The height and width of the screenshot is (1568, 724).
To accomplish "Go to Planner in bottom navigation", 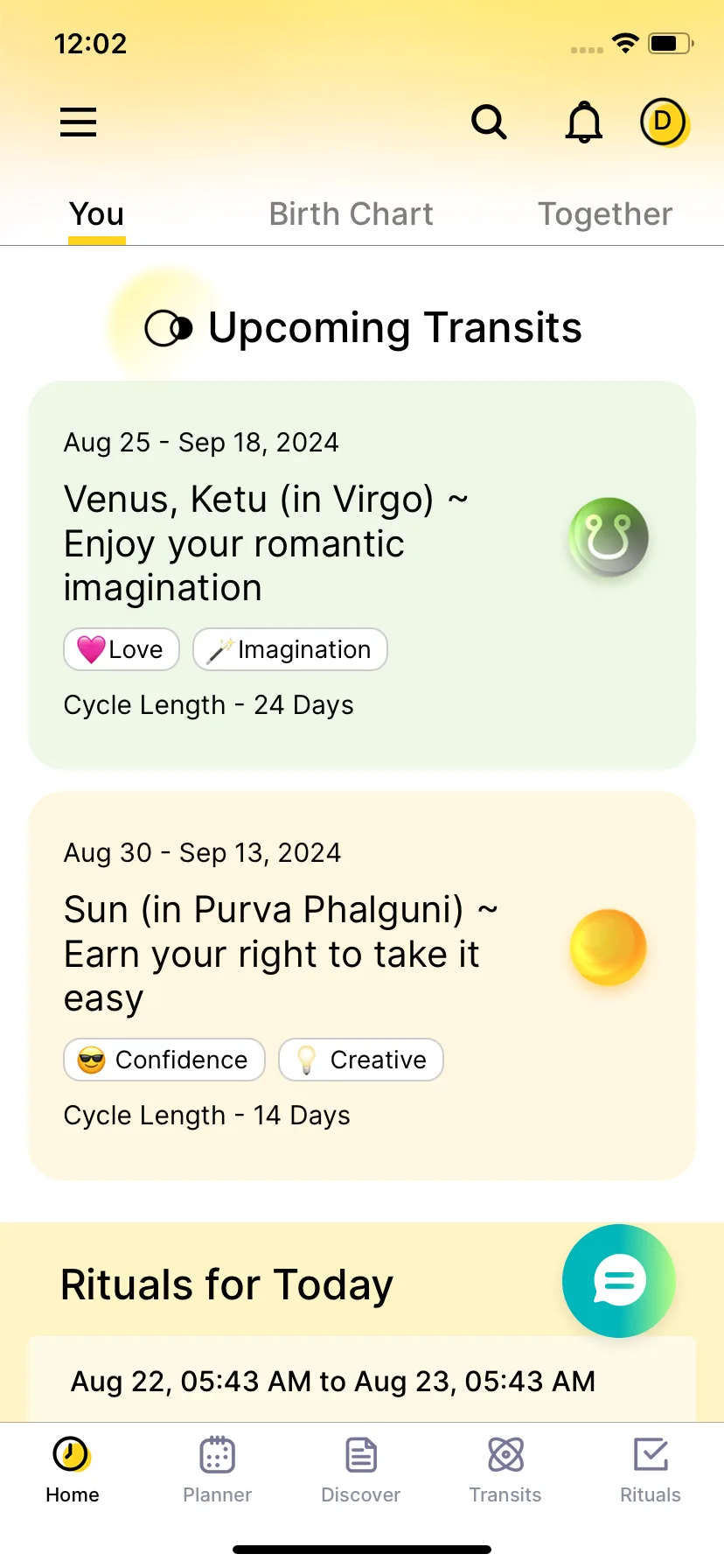I will coord(217,1470).
